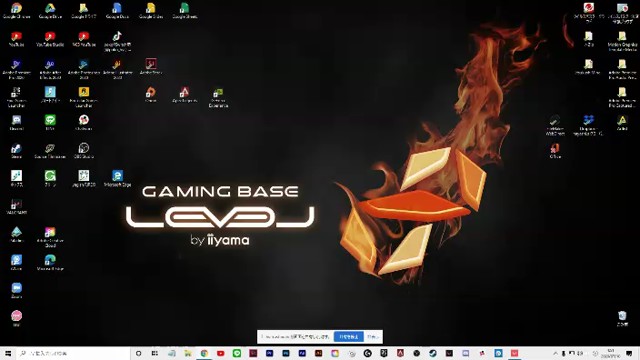This screenshot has width=640, height=360.
Task: Open the Google Drive desktop shortcut
Action: pyautogui.click(x=50, y=11)
